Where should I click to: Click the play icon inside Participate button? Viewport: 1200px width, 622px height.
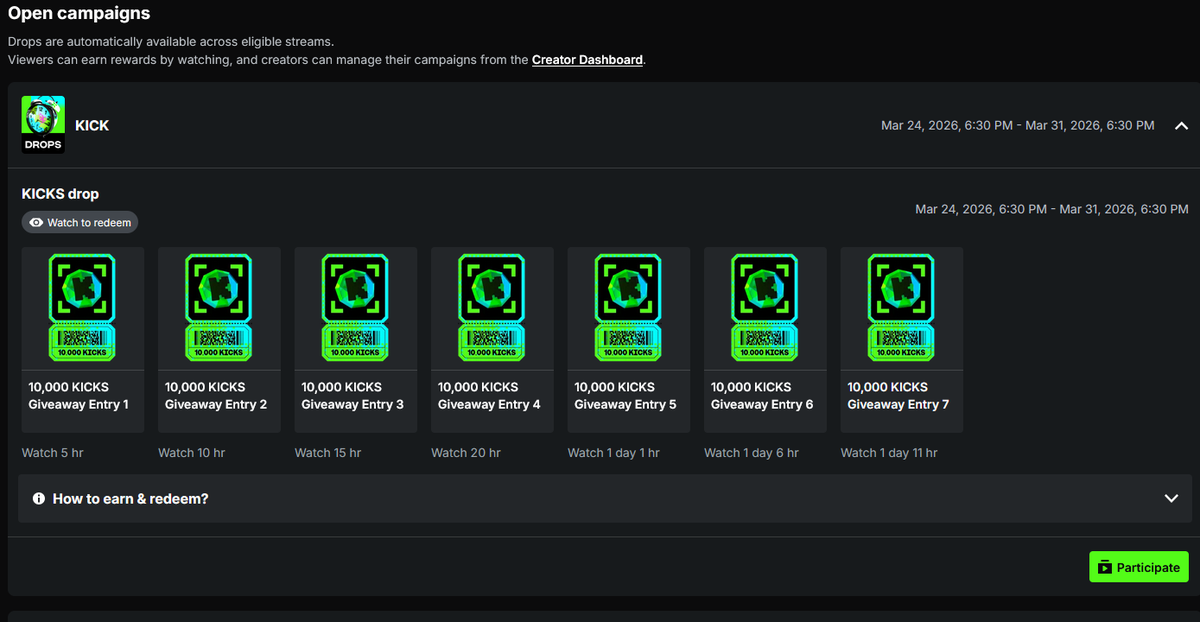1104,567
